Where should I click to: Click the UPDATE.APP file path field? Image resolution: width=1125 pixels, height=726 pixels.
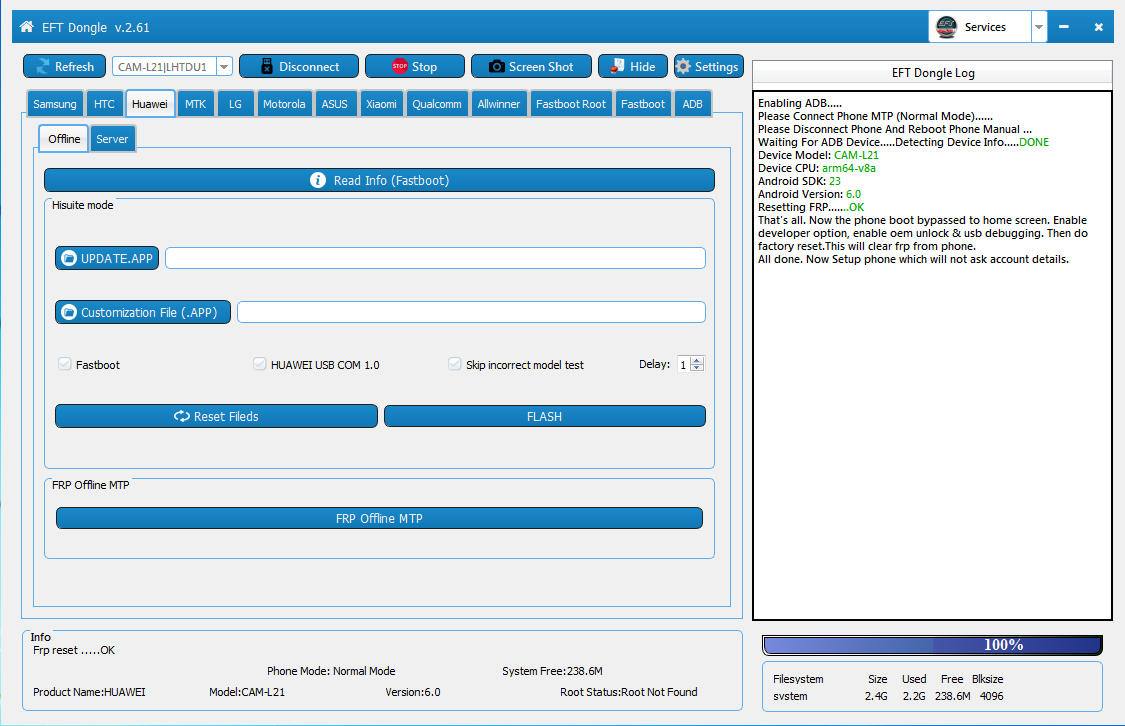coord(436,258)
